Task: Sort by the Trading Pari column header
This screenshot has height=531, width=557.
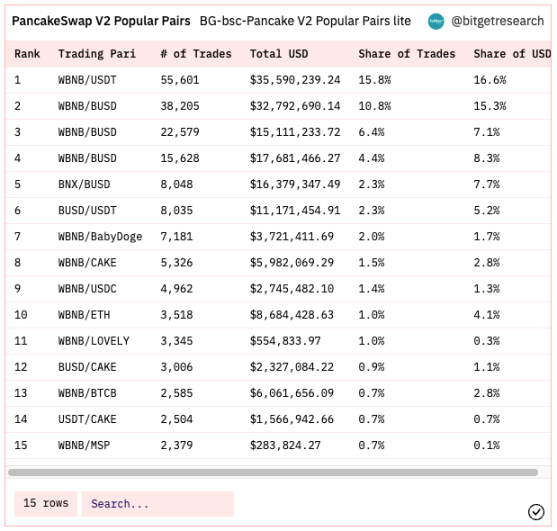Action: pyautogui.click(x=97, y=54)
